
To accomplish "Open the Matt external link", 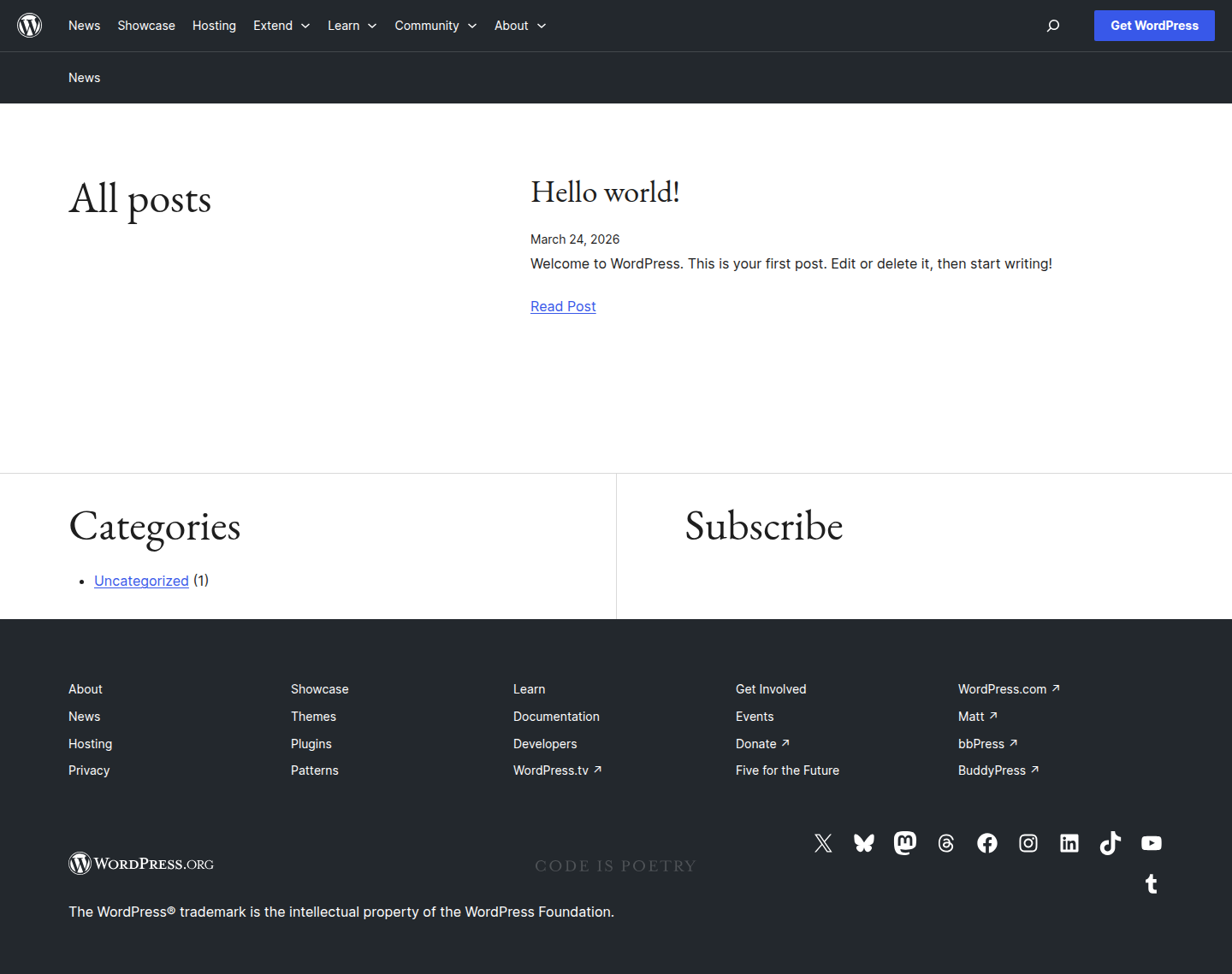I will tap(978, 717).
